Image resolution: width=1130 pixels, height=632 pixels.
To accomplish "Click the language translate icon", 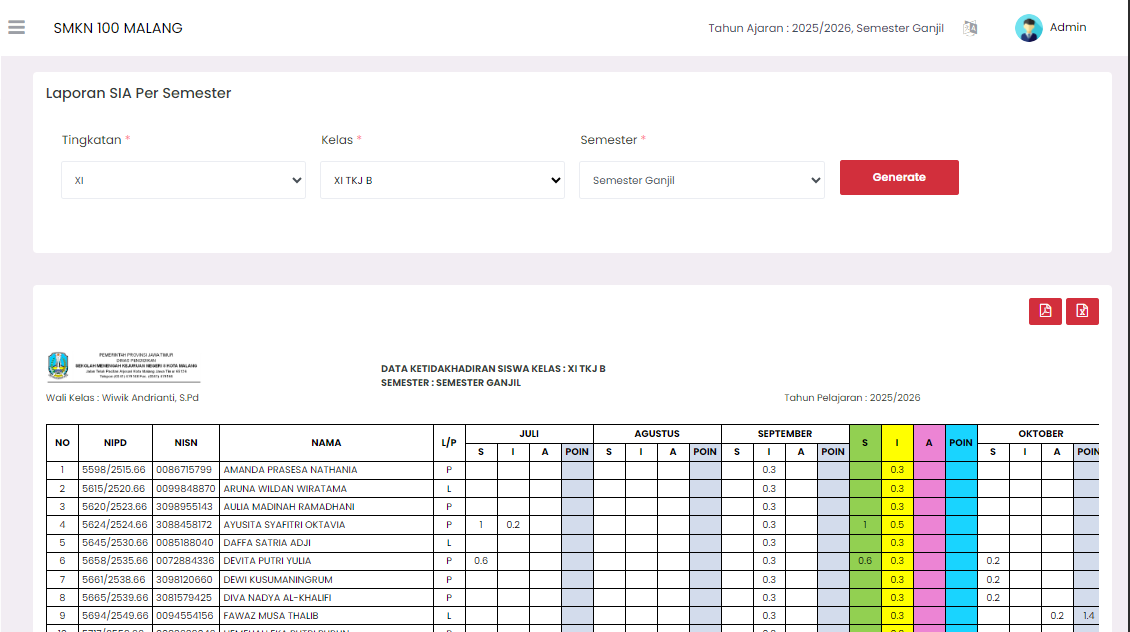I will [969, 28].
